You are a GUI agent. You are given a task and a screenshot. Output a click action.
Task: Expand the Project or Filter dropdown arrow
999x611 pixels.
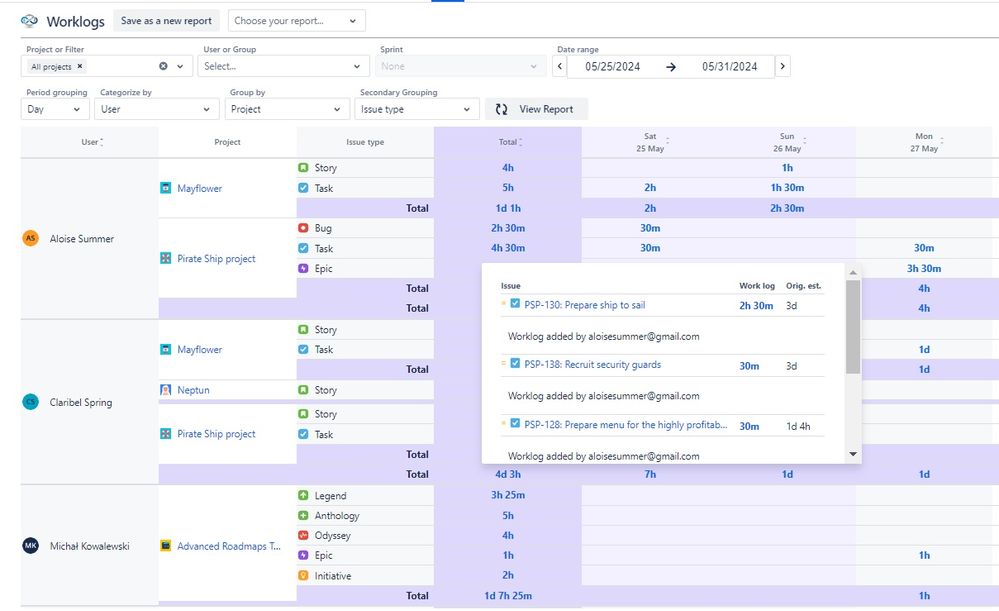(x=180, y=66)
